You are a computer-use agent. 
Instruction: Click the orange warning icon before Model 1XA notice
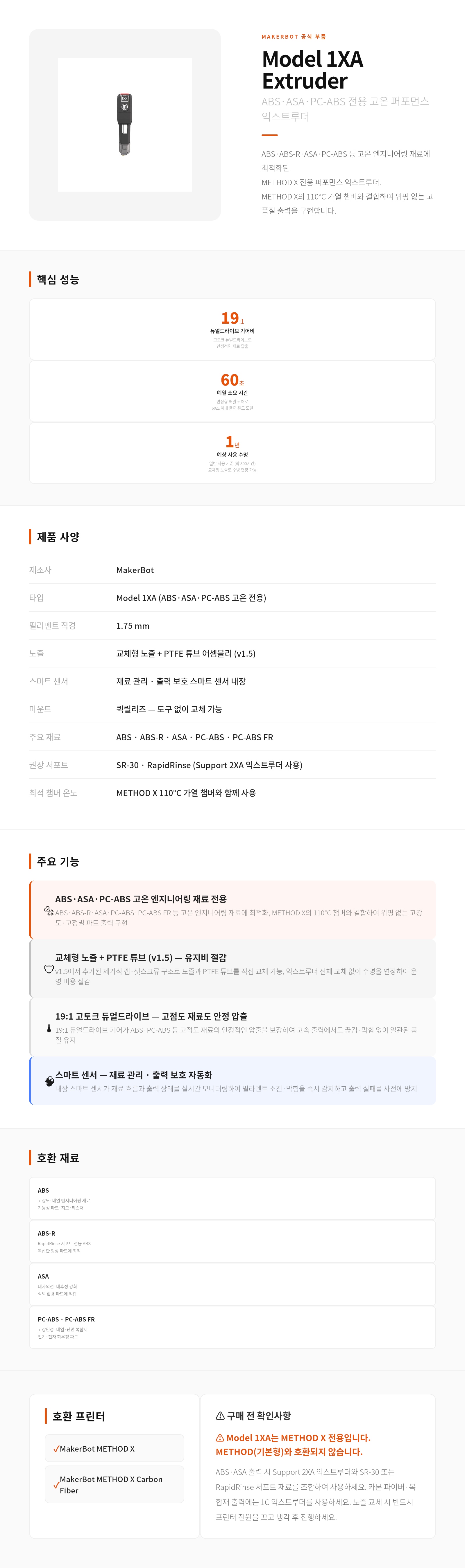pyautogui.click(x=220, y=1438)
